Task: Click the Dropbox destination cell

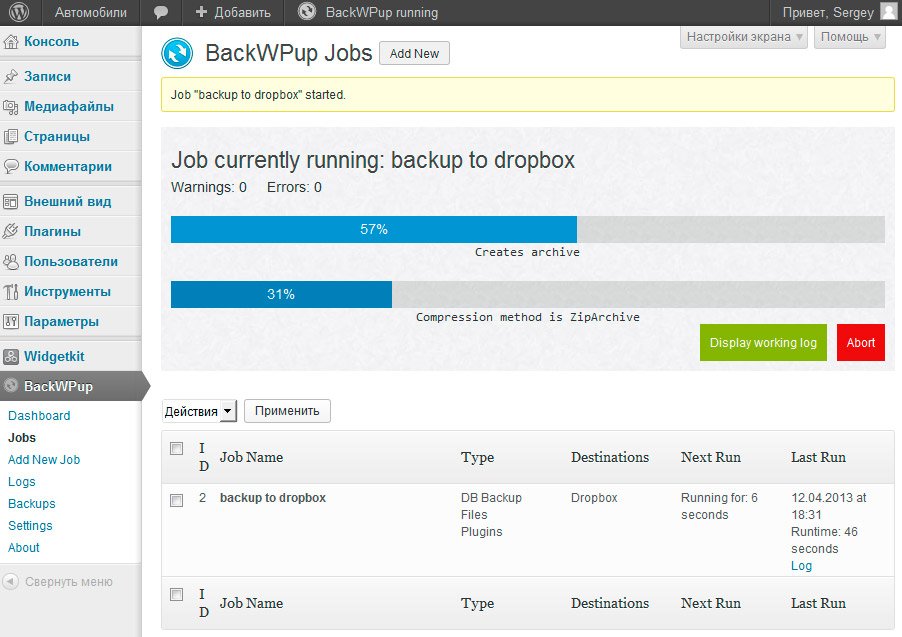Action: coord(594,498)
